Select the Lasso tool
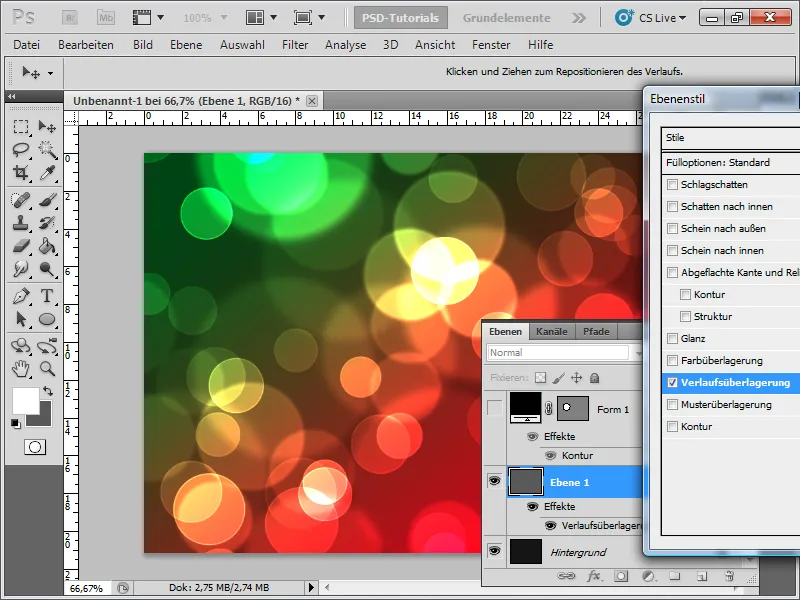This screenshot has width=800, height=600. point(20,149)
